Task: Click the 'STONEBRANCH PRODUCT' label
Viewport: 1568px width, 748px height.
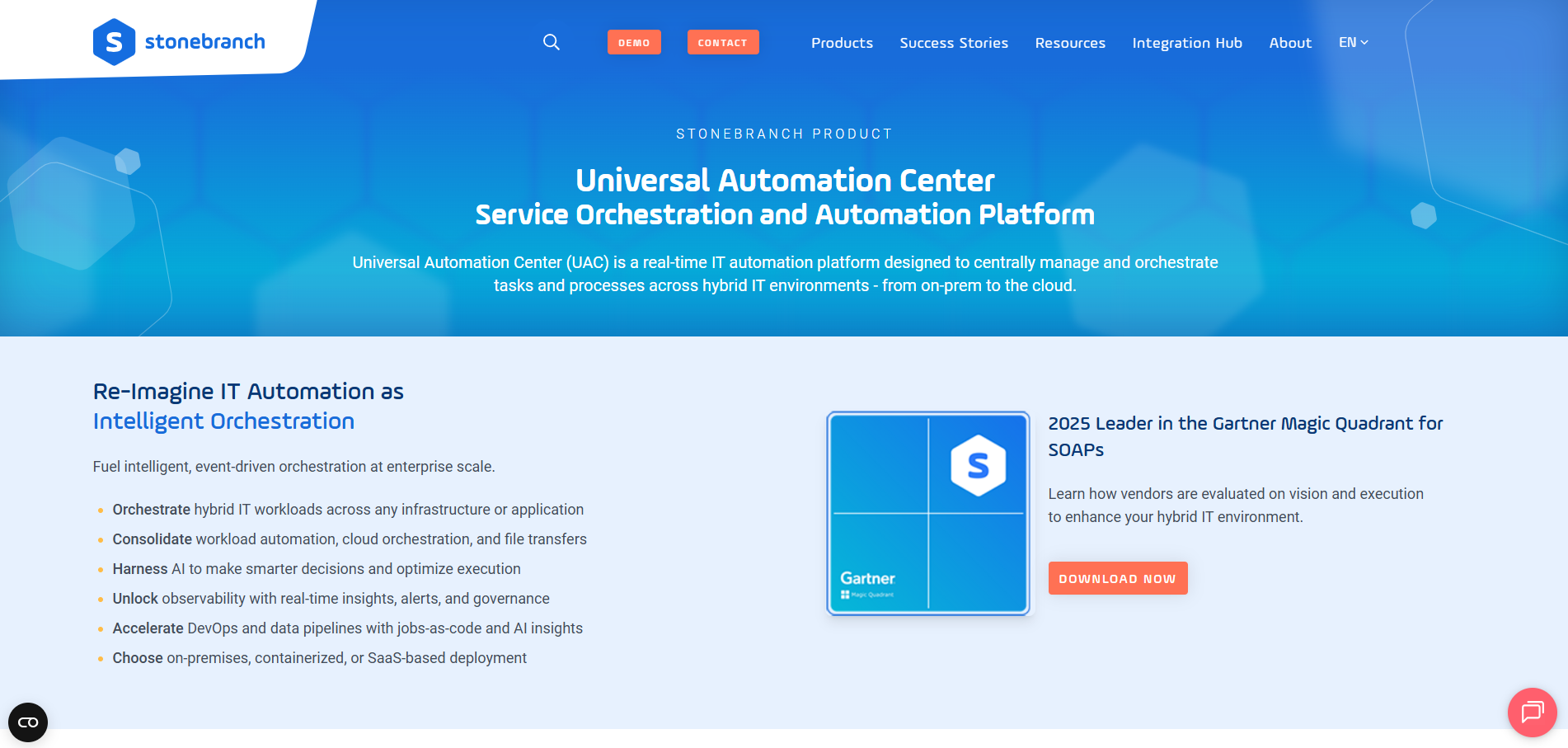Action: pos(784,134)
